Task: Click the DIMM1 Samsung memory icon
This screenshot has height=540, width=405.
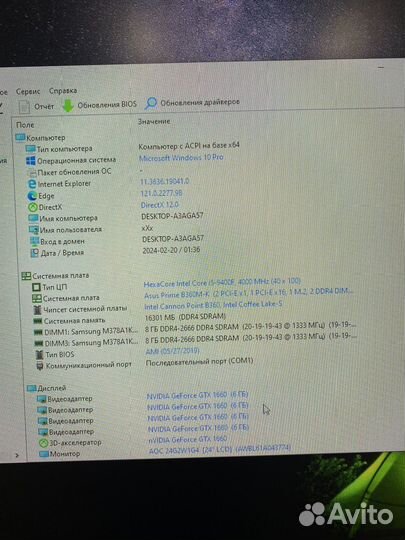Action: pos(38,333)
